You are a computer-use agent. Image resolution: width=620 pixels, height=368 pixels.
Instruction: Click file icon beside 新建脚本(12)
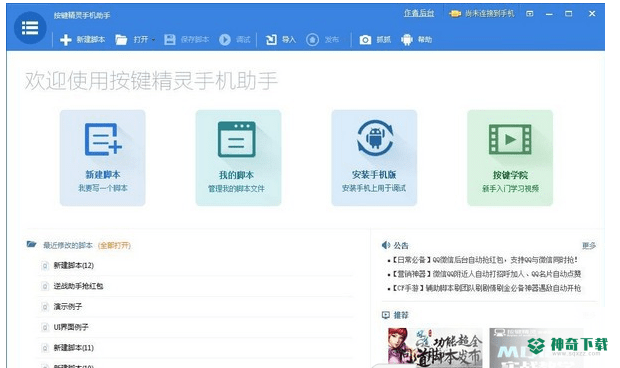coord(45,266)
